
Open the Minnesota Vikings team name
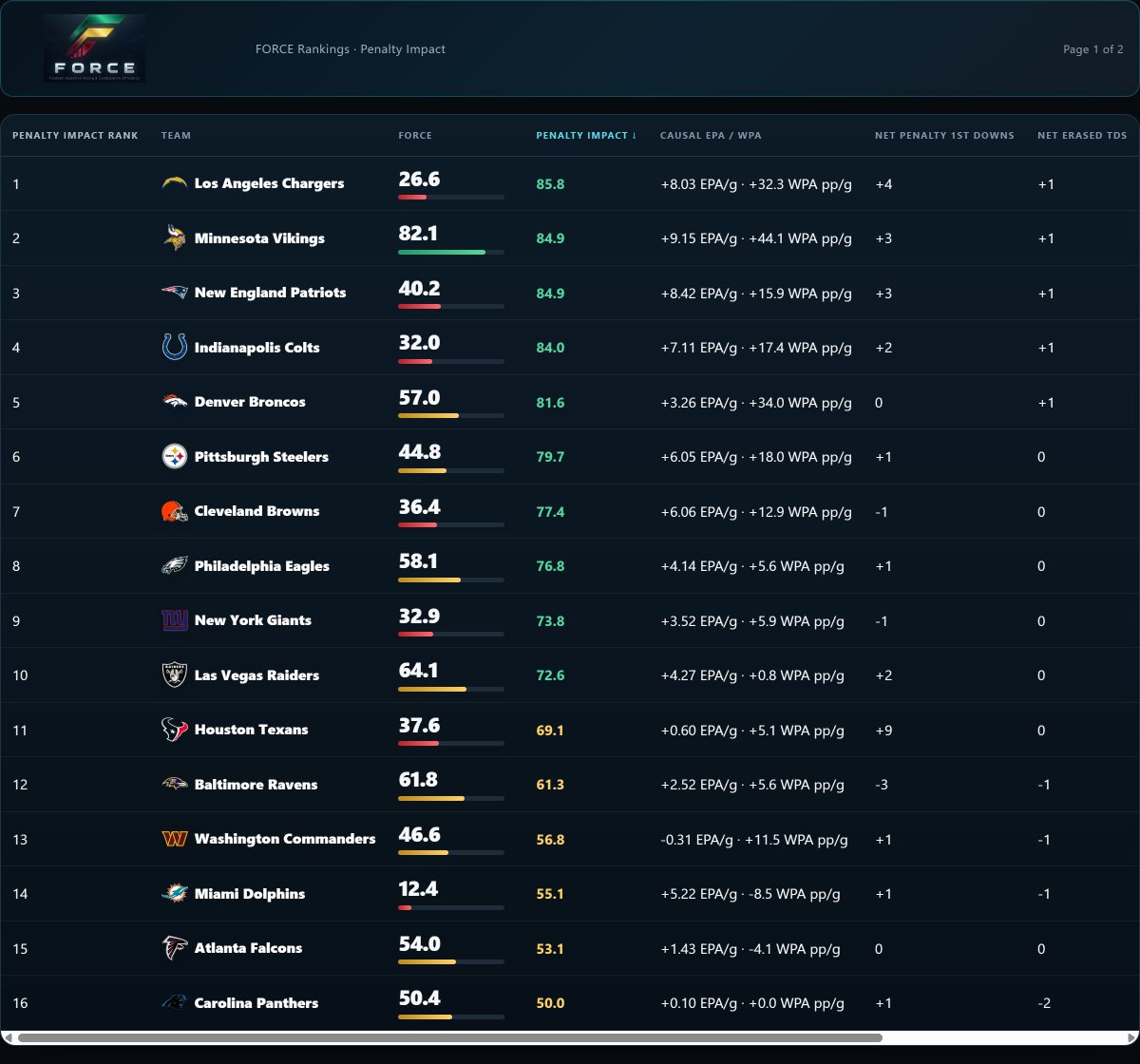[x=259, y=238]
